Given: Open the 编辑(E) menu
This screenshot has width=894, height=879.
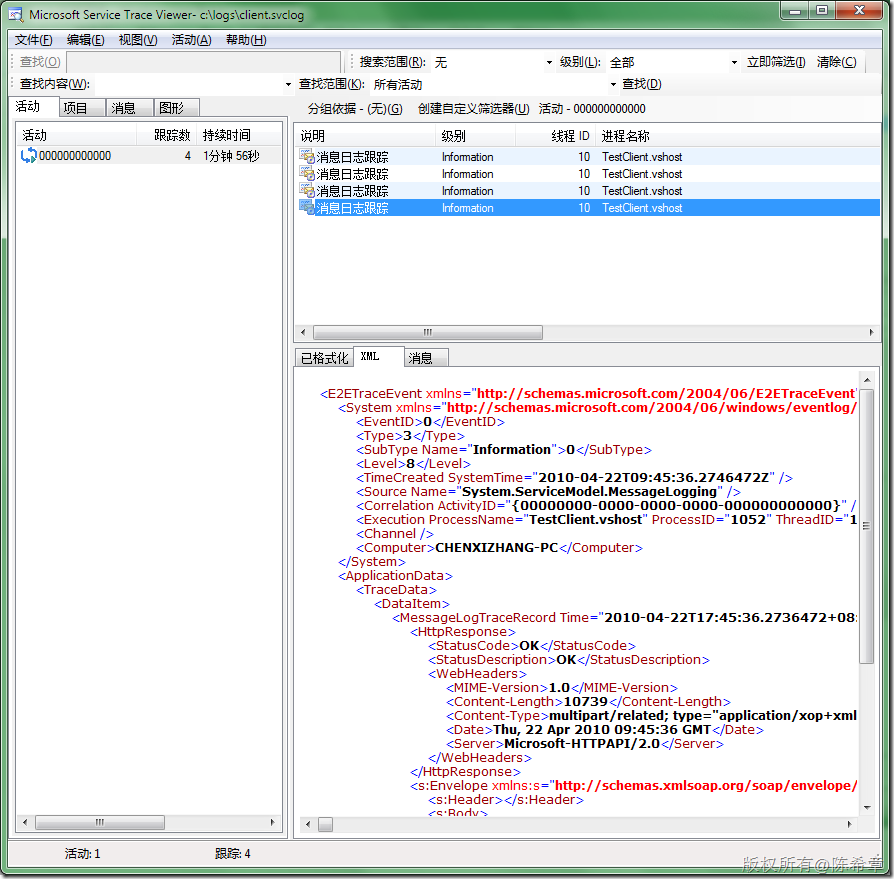Looking at the screenshot, I should (86, 40).
